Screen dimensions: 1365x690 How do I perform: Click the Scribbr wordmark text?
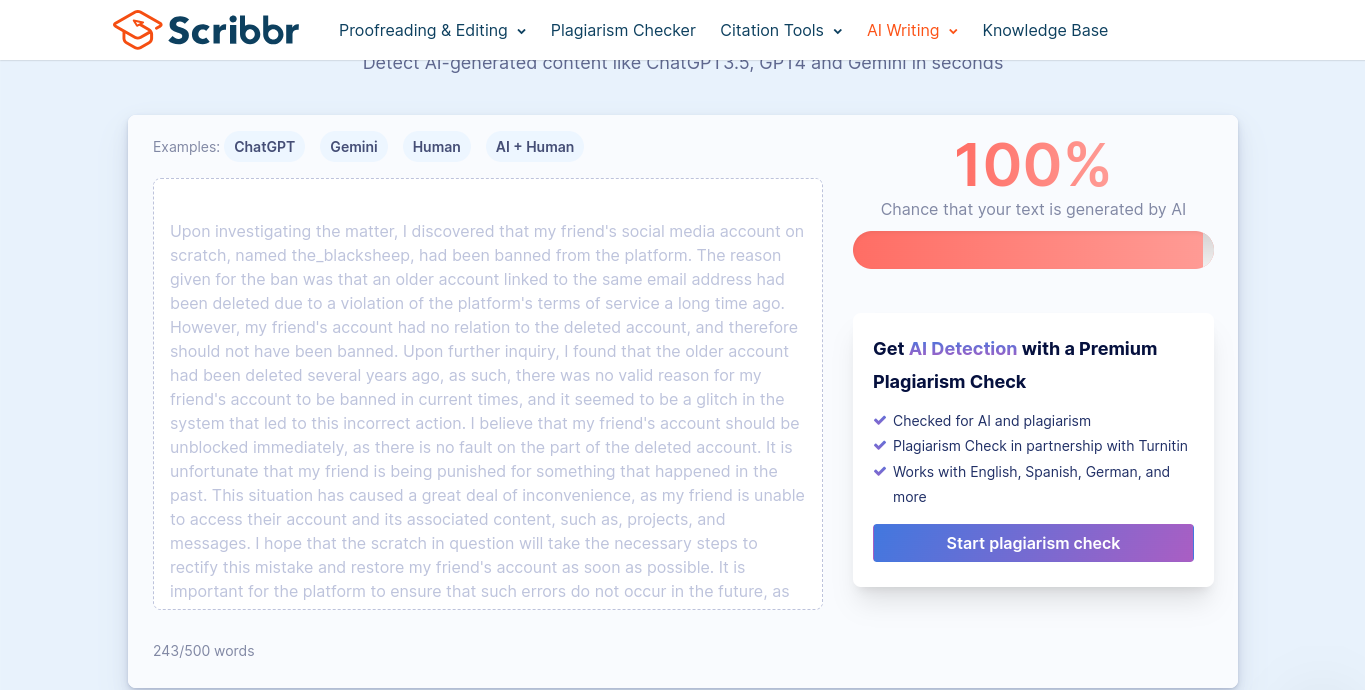[x=233, y=30]
